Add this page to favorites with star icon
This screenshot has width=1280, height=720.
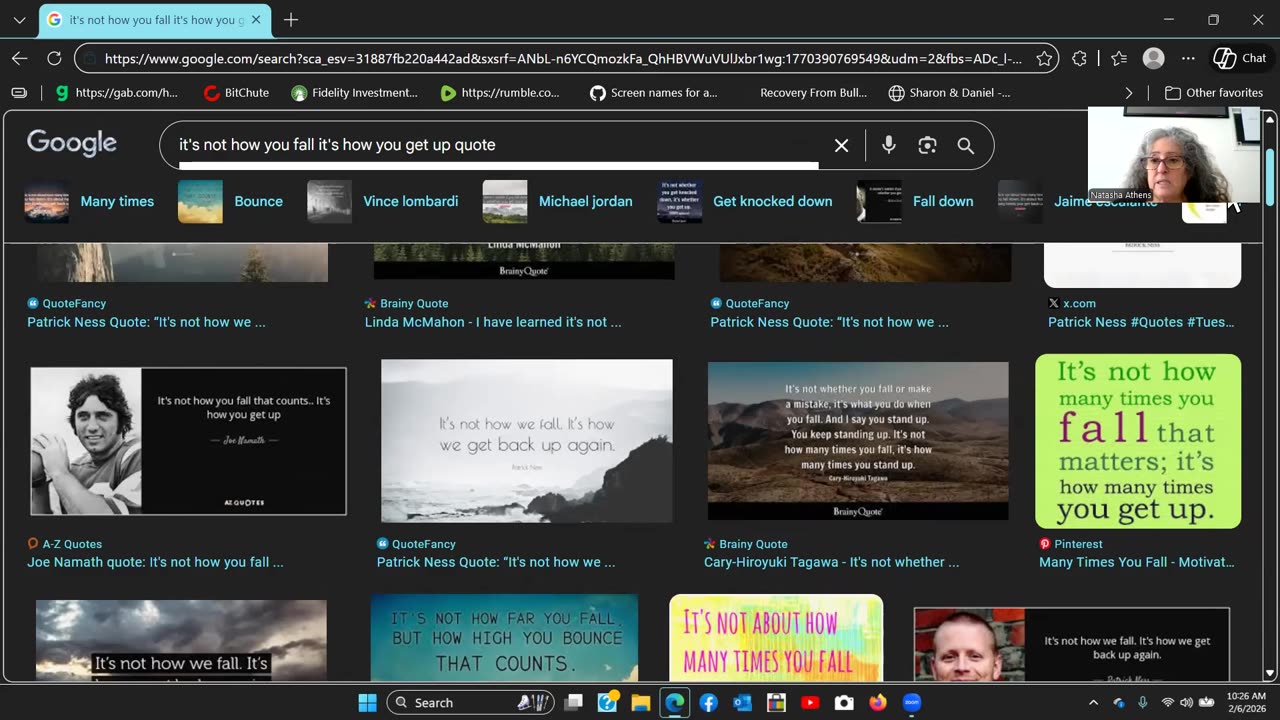tap(1044, 58)
